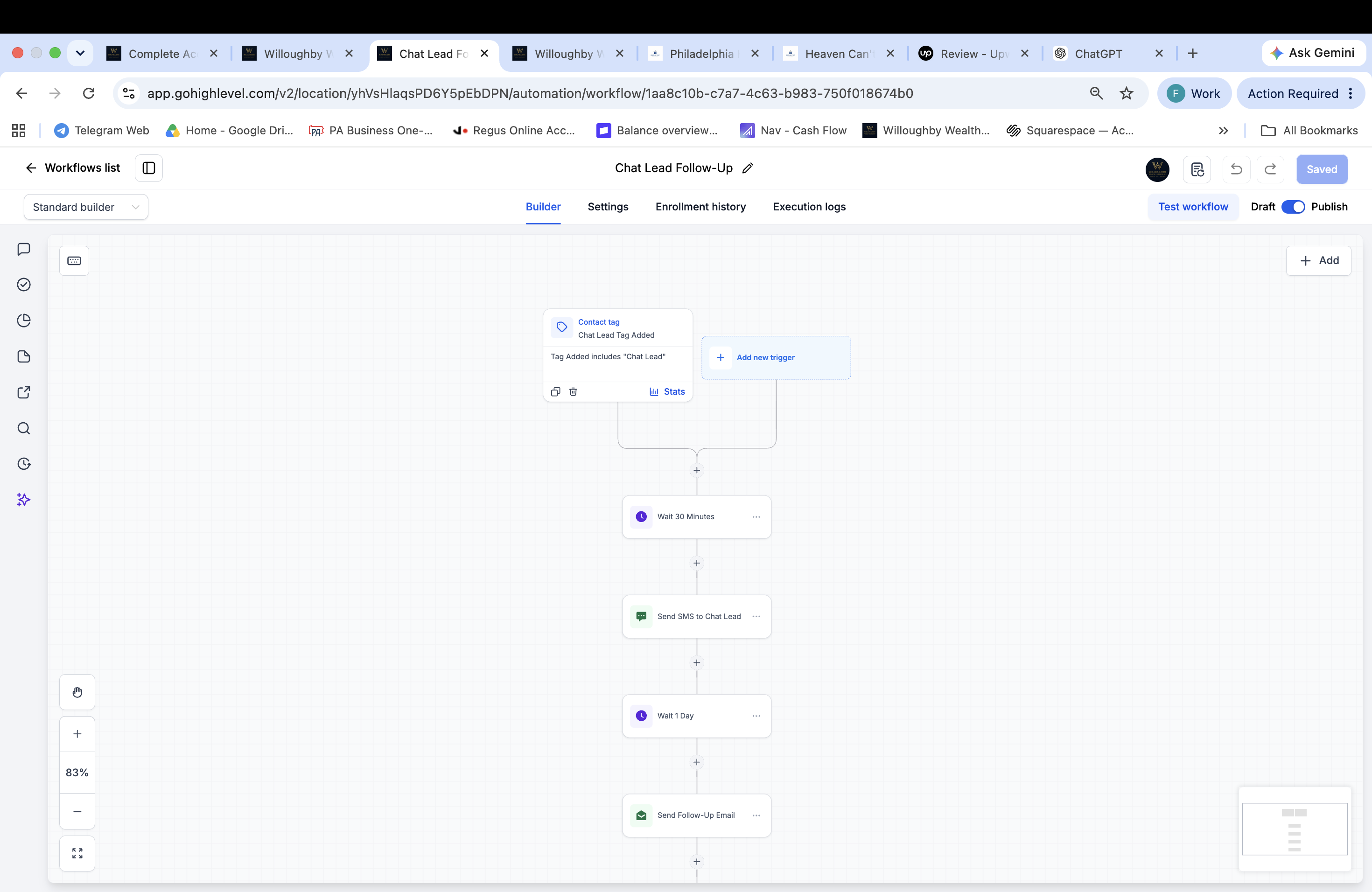Viewport: 1372px width, 892px height.
Task: Click Ask Gemini button
Action: 1313,53
